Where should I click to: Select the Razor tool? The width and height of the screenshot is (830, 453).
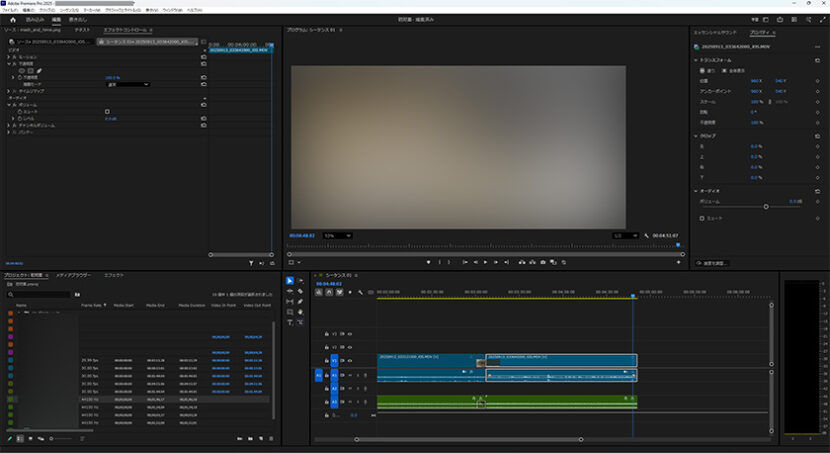[x=300, y=291]
